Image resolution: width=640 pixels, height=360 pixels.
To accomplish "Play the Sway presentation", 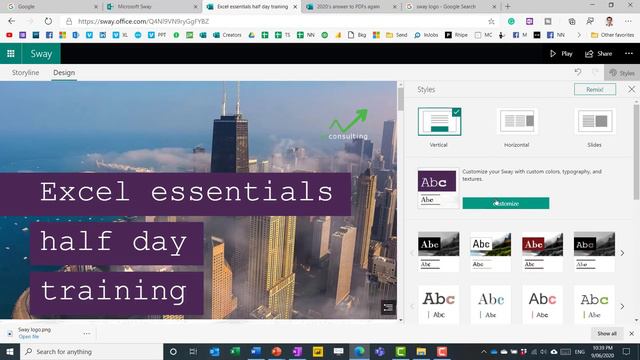I will coord(561,53).
